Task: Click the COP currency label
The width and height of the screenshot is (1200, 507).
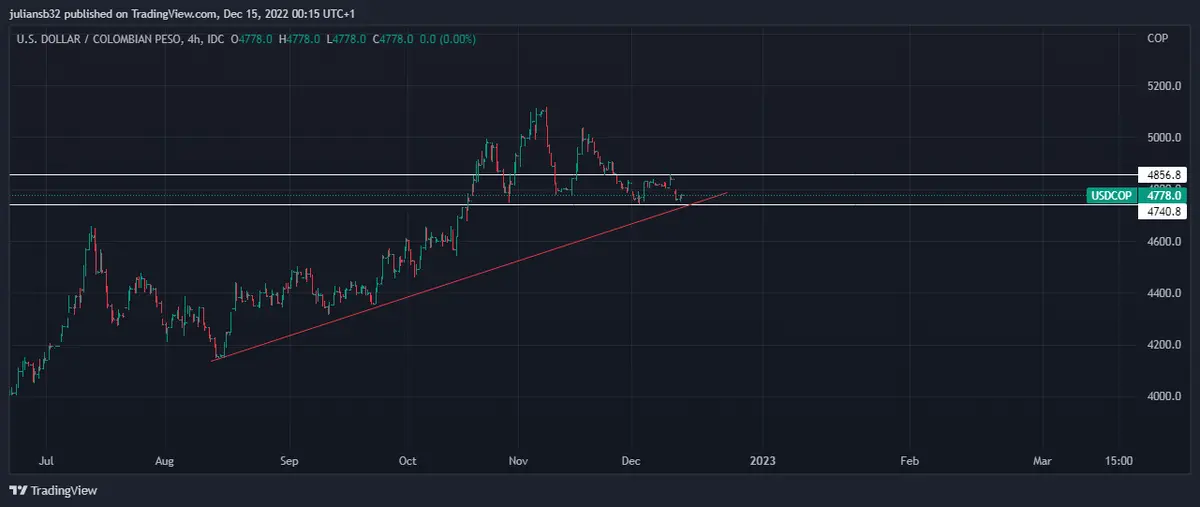Action: [x=1157, y=39]
